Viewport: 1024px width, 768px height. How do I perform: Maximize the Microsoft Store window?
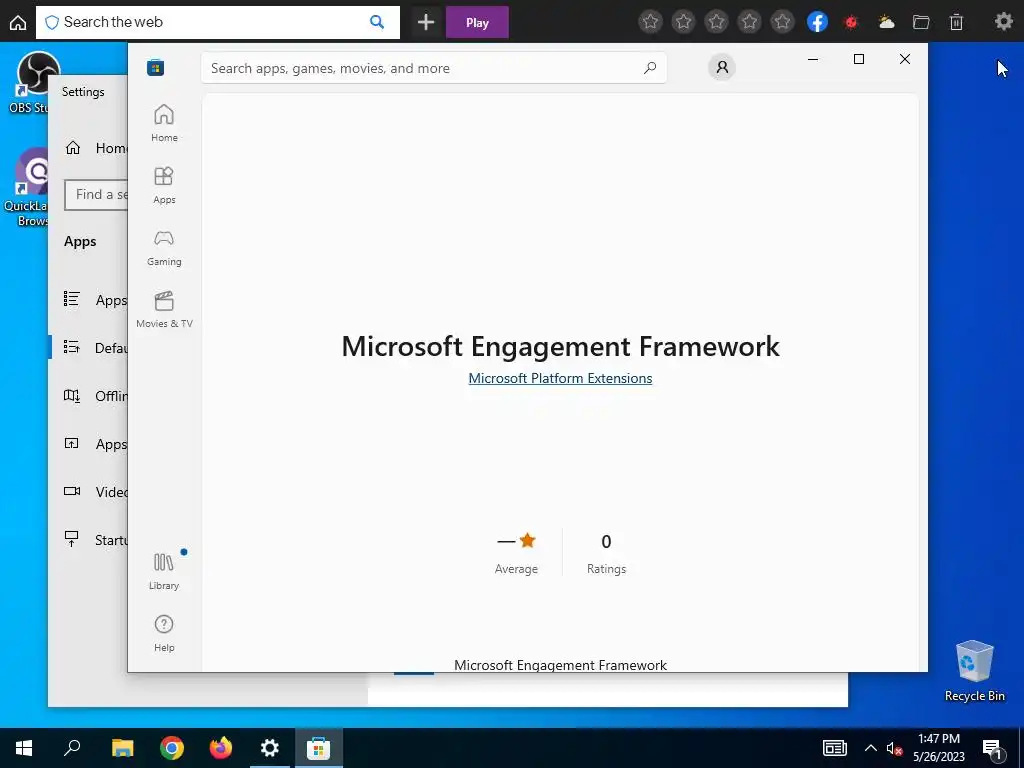click(859, 59)
